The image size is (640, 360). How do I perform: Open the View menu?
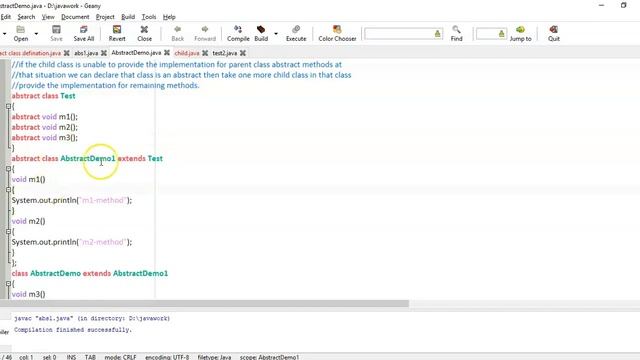tap(48, 17)
